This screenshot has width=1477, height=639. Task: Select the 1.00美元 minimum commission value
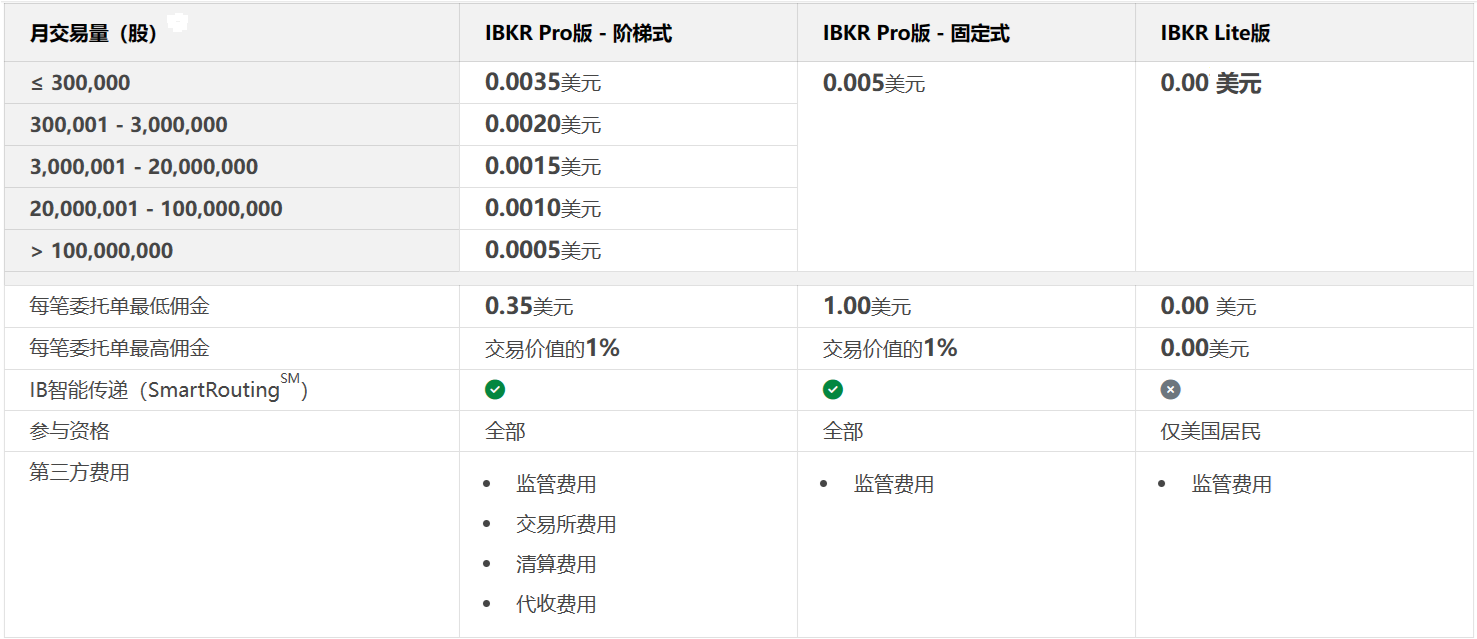coord(867,307)
